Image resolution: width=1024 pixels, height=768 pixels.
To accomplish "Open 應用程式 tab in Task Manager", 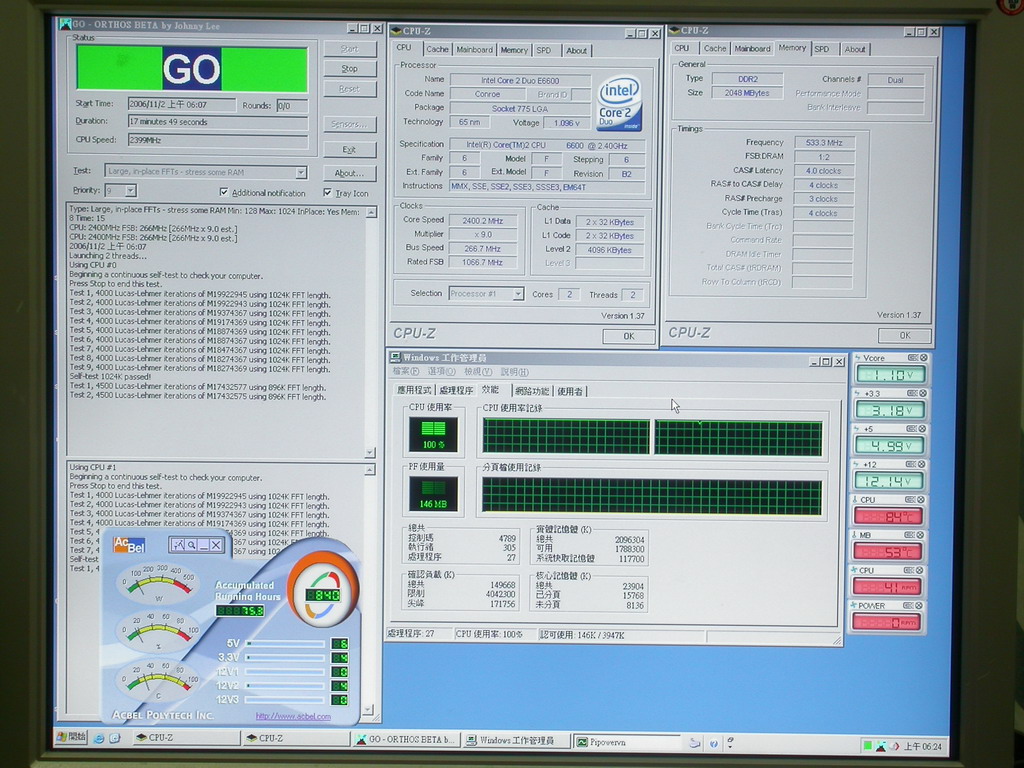I will click(x=414, y=391).
